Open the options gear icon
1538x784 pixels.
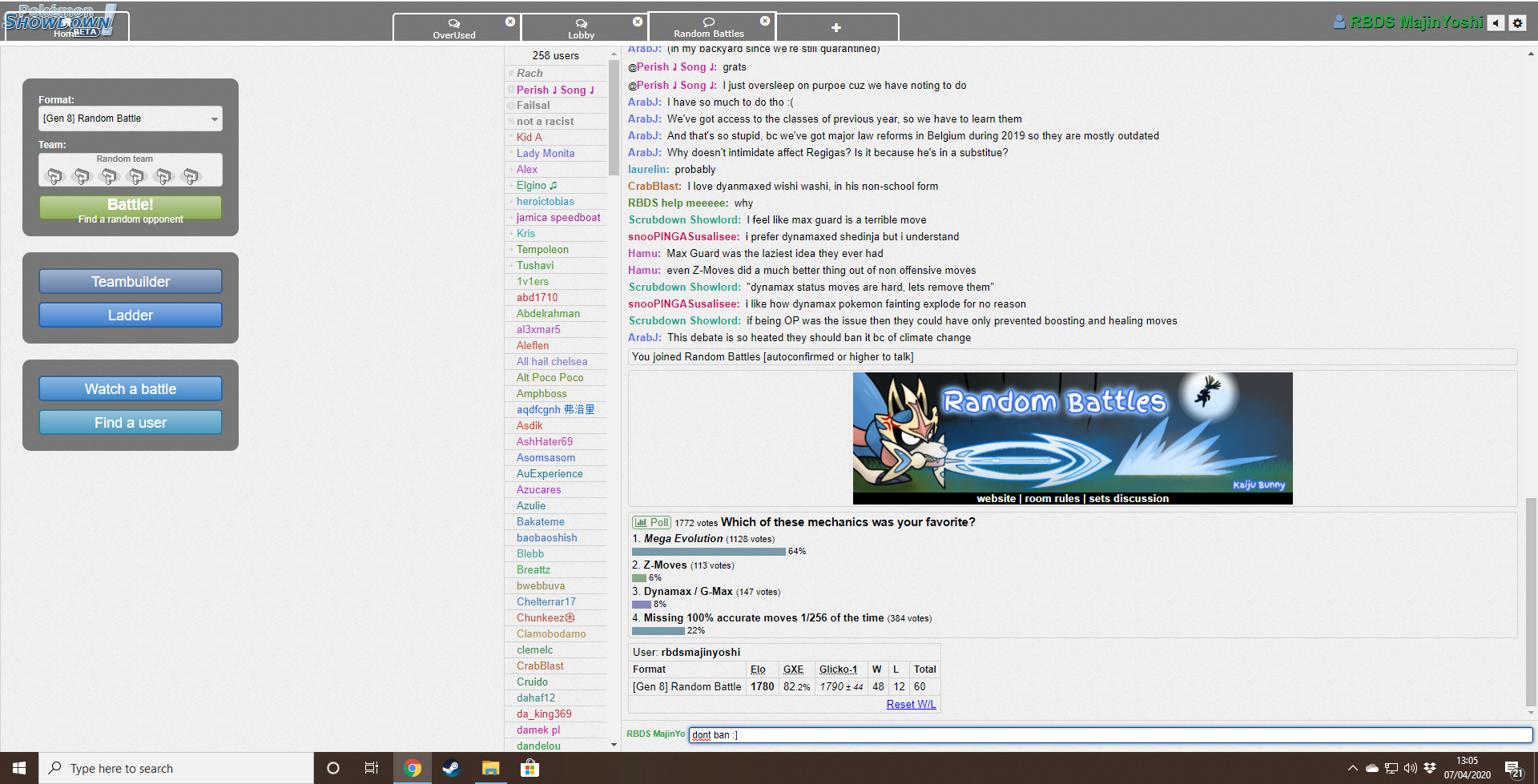1517,23
